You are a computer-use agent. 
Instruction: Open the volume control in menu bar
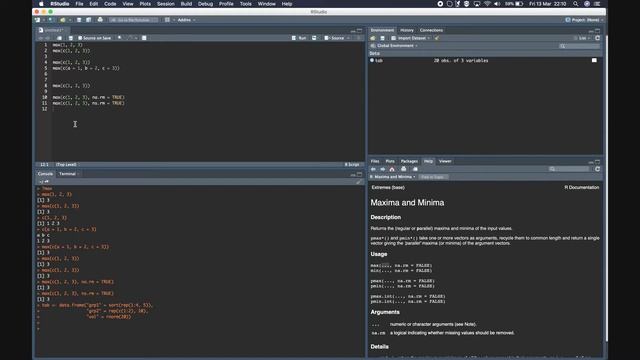click(x=497, y=4)
